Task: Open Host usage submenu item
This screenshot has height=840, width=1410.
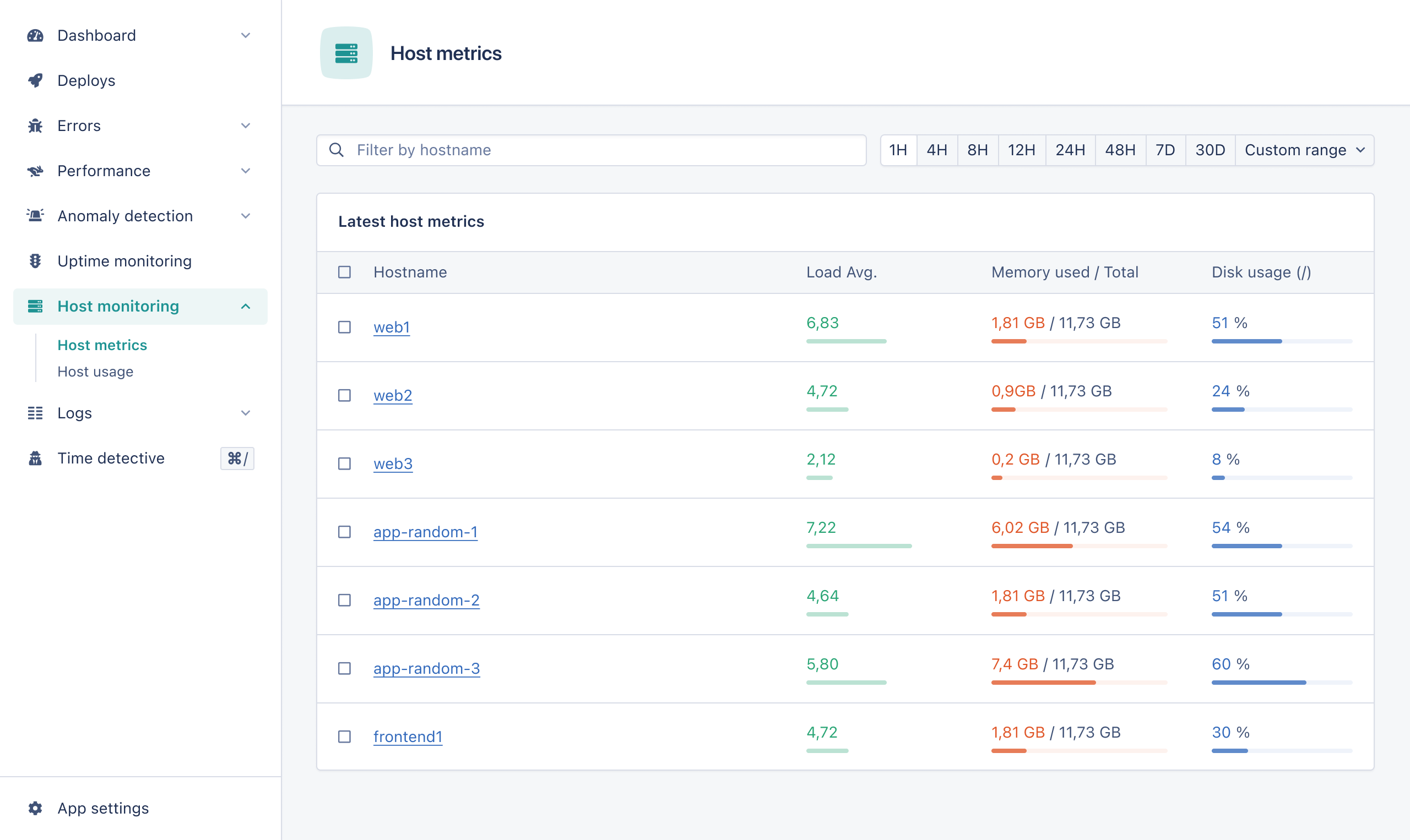Action: [95, 372]
